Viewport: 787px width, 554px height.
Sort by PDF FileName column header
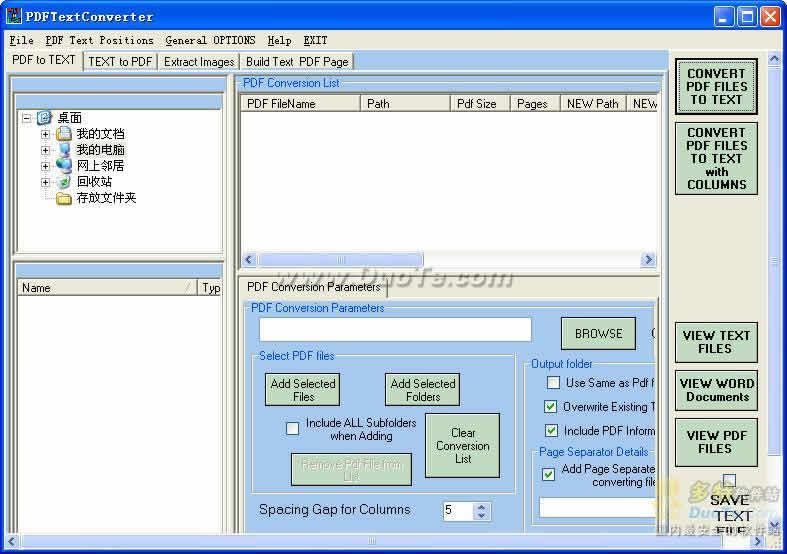(x=301, y=104)
